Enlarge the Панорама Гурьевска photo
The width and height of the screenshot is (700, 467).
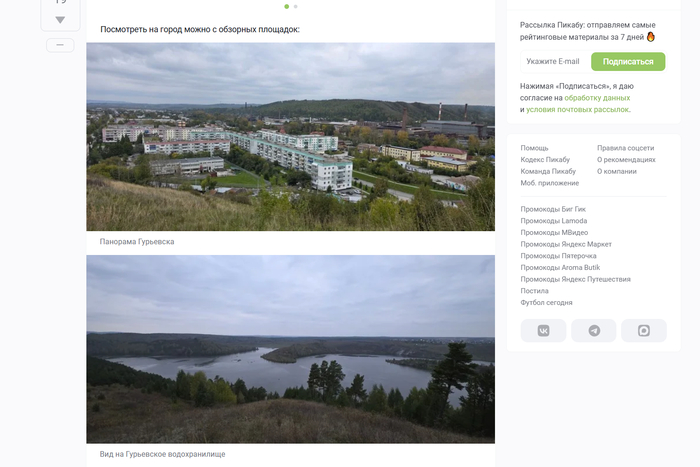pos(291,137)
